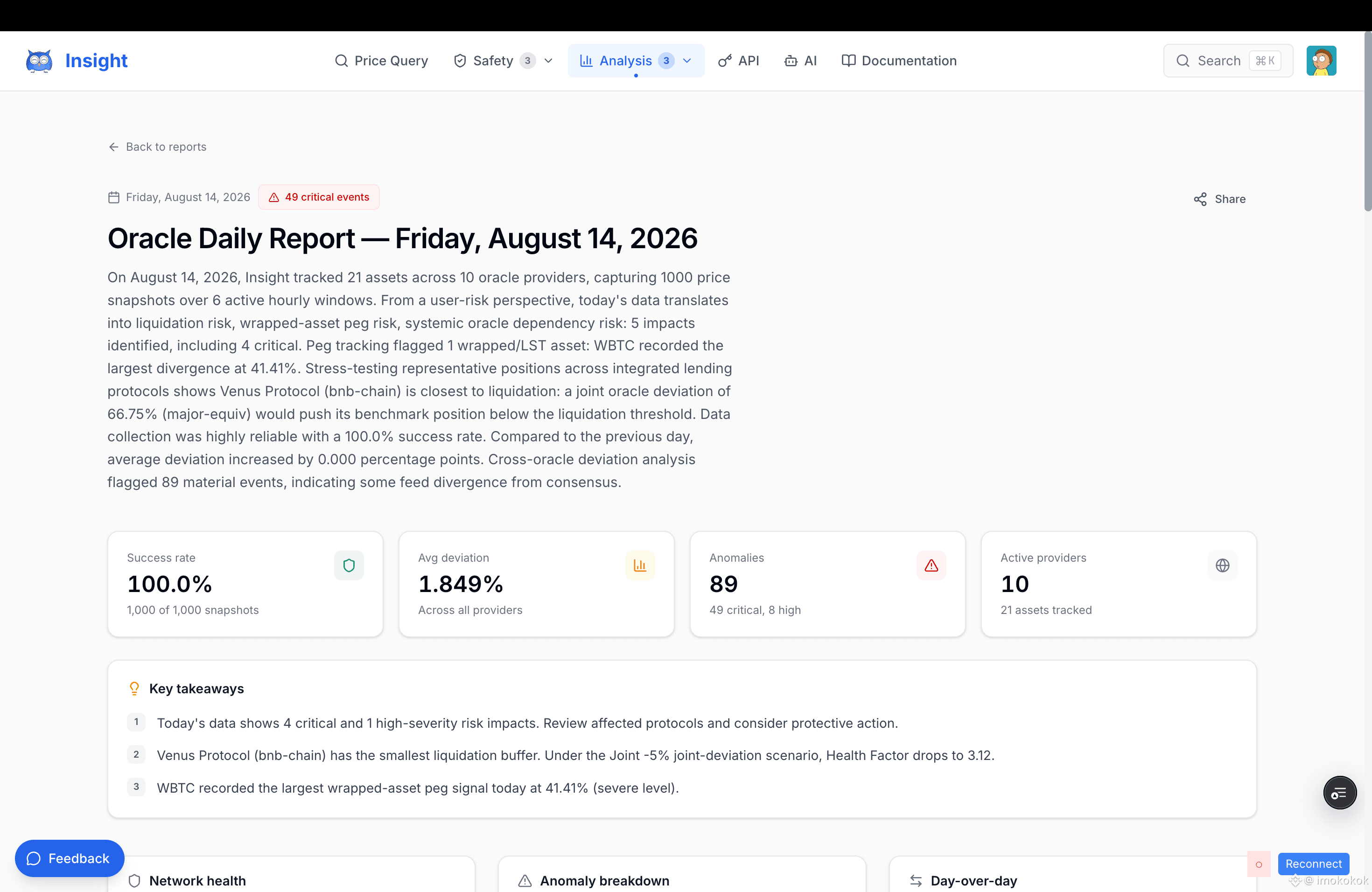The height and width of the screenshot is (892, 1372).
Task: Click the Anomalies warning triangle icon
Action: pos(931,565)
